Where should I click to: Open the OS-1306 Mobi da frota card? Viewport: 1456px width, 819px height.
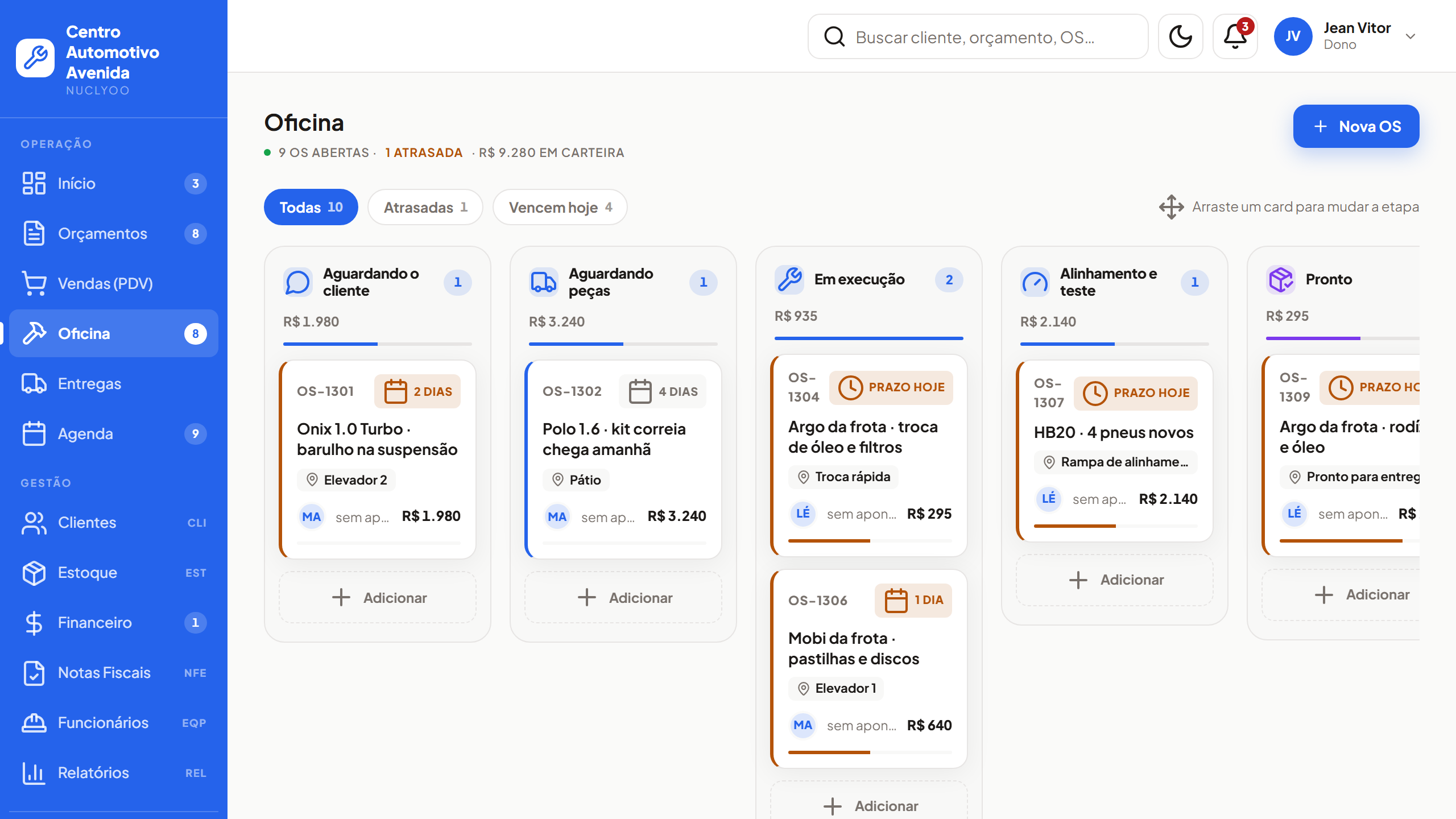pyautogui.click(x=869, y=669)
